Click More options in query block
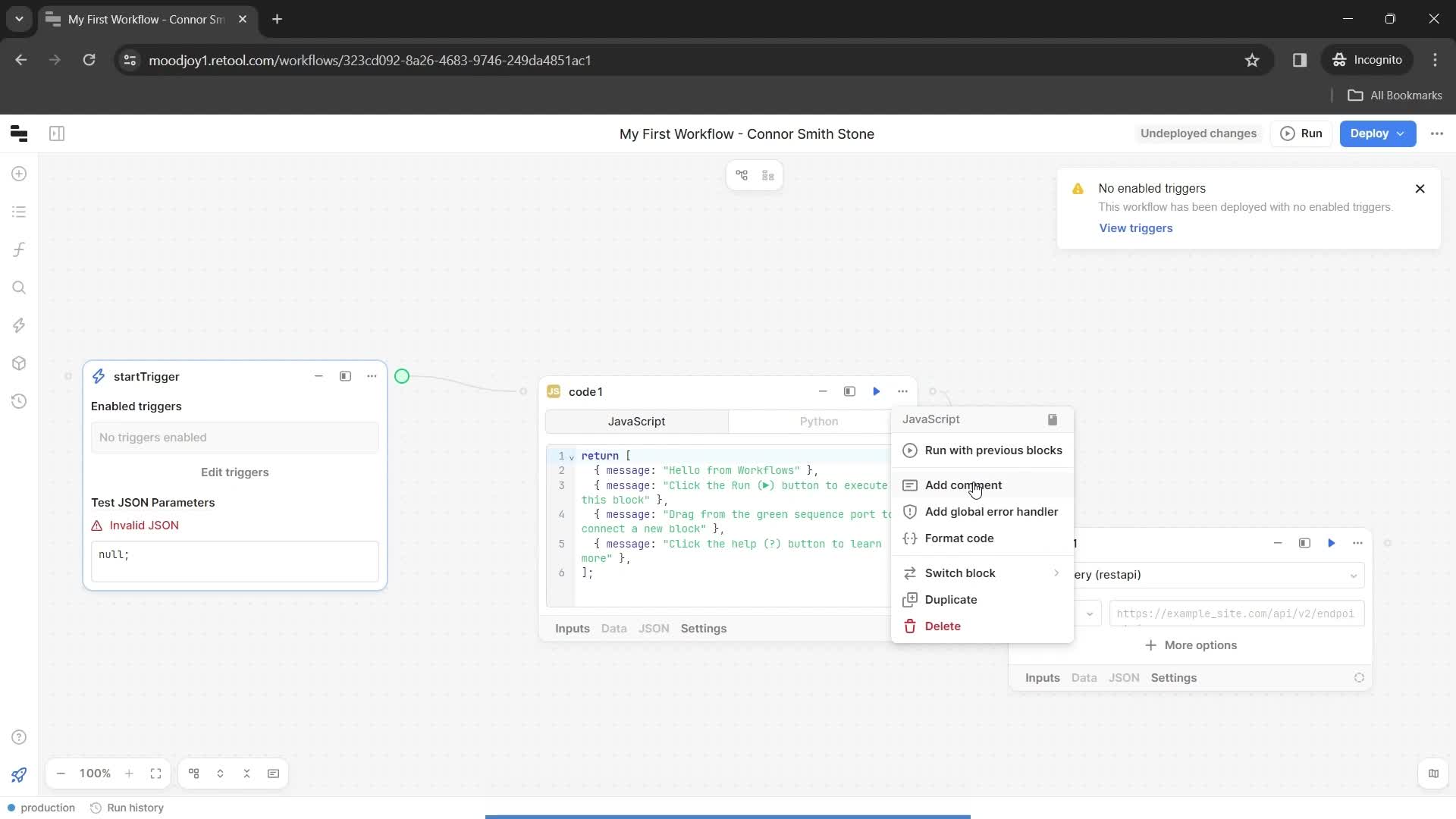The width and height of the screenshot is (1456, 819). click(1191, 645)
